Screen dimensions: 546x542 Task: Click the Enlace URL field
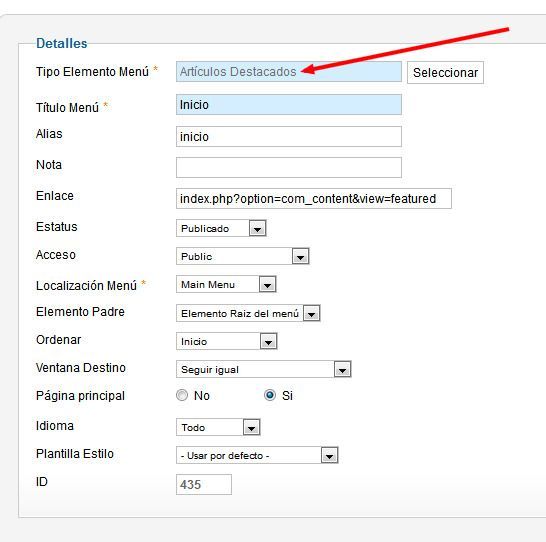click(314, 198)
